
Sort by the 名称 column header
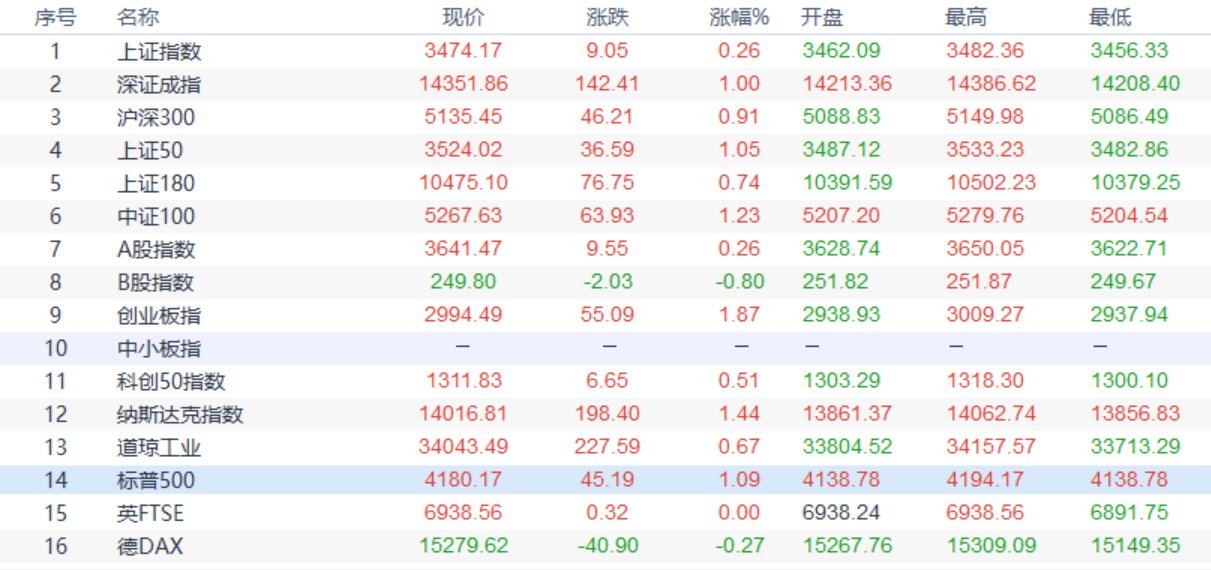(137, 18)
